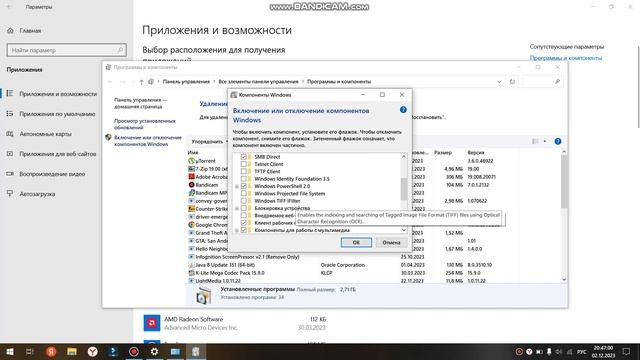Uncheck the SMB Direct checkbox
640x360 pixels.
[x=244, y=157]
